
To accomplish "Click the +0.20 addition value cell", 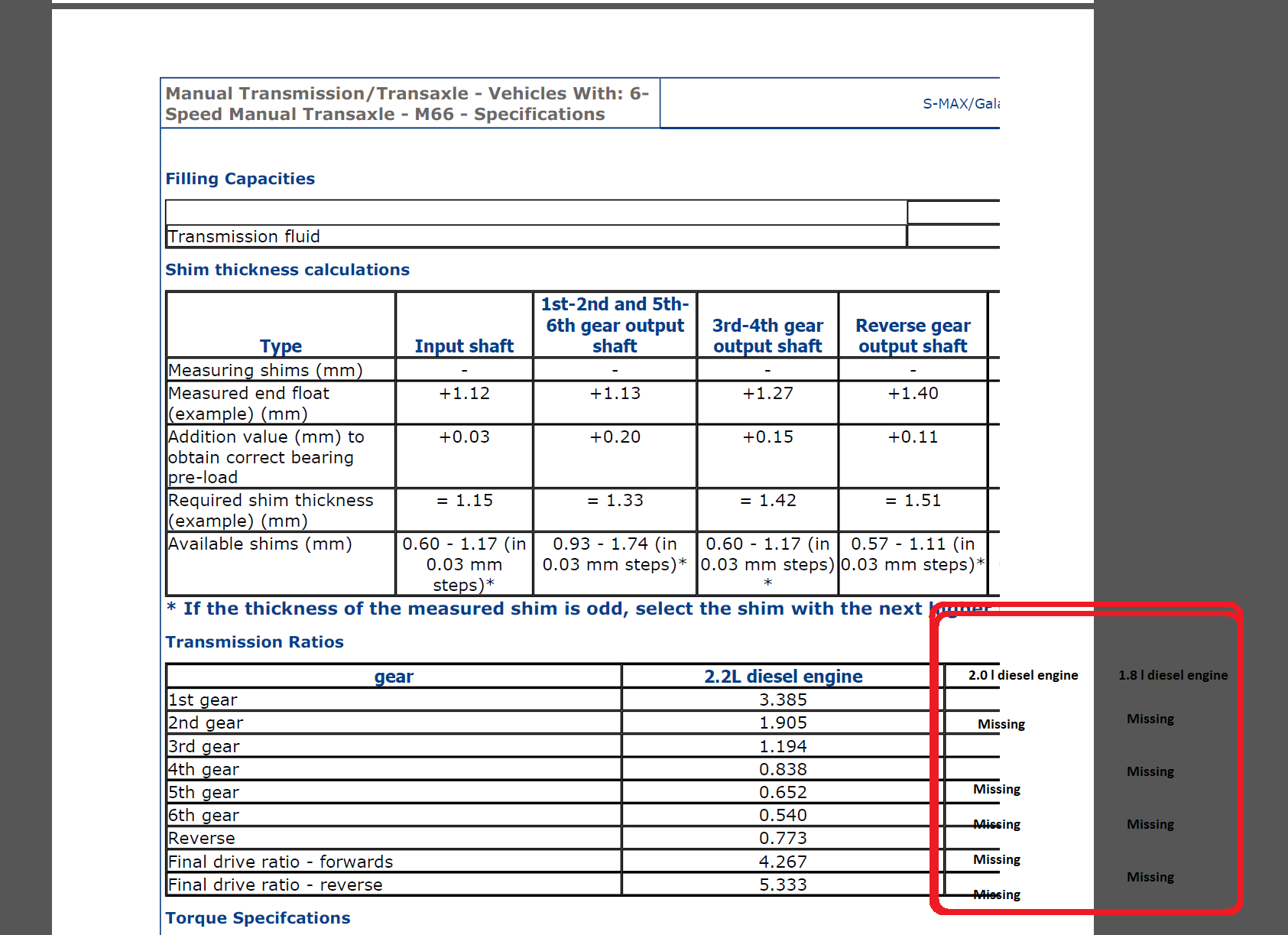I will click(615, 437).
